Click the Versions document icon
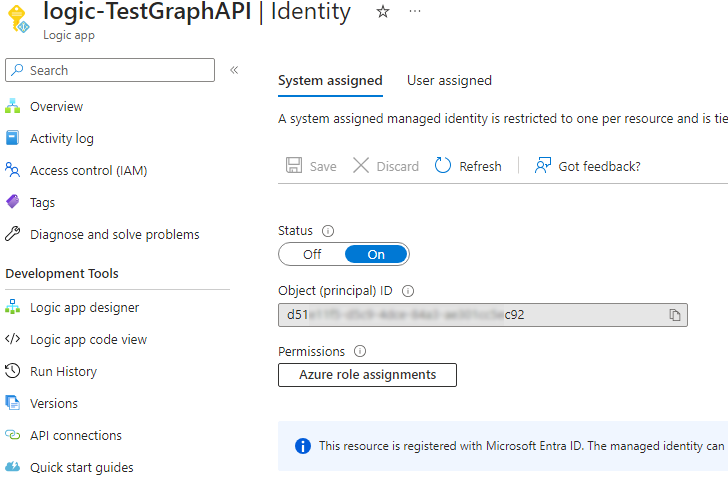The width and height of the screenshot is (728, 496). pos(13,403)
